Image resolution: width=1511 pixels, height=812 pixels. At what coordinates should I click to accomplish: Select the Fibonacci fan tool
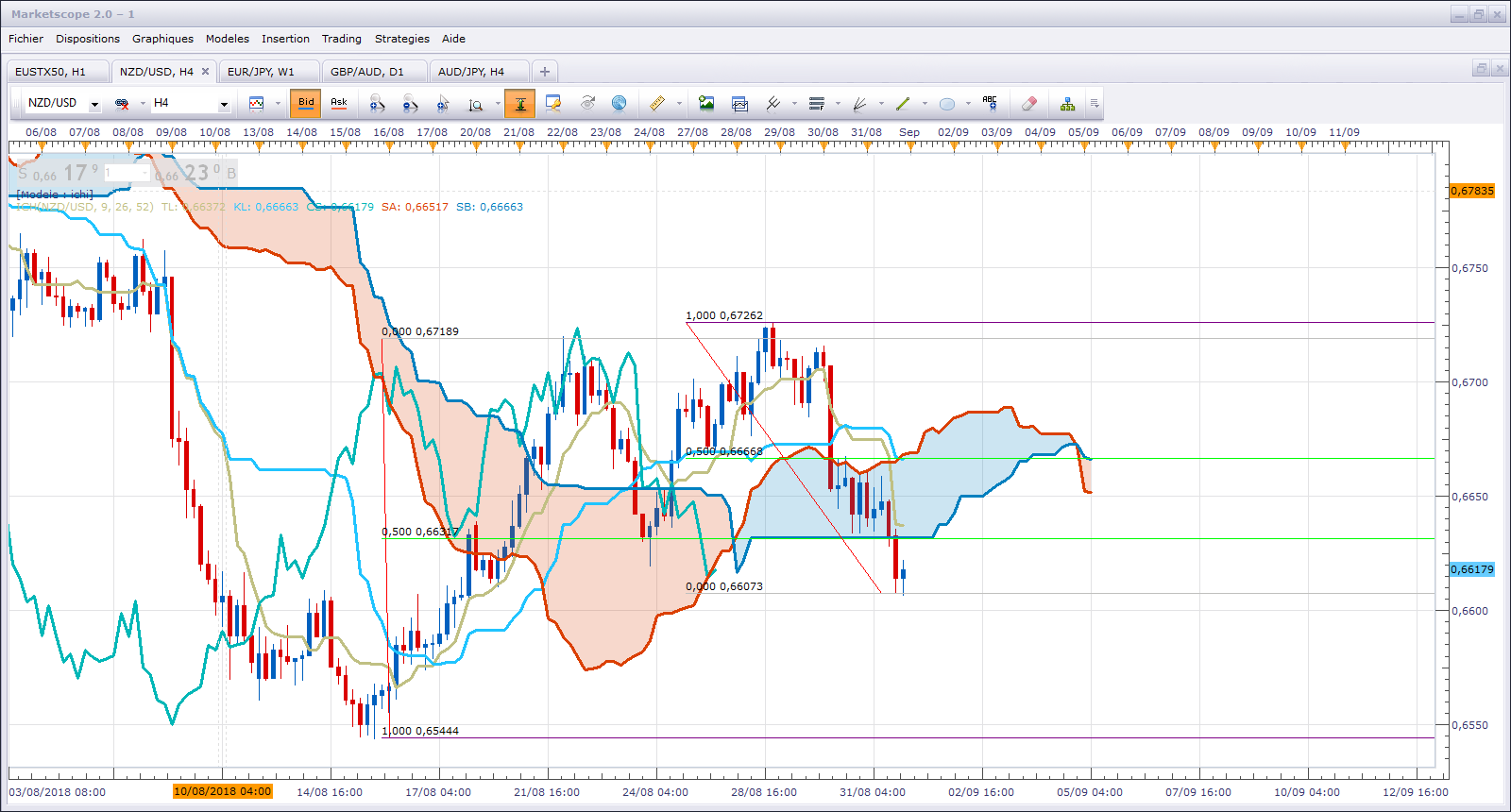[860, 104]
